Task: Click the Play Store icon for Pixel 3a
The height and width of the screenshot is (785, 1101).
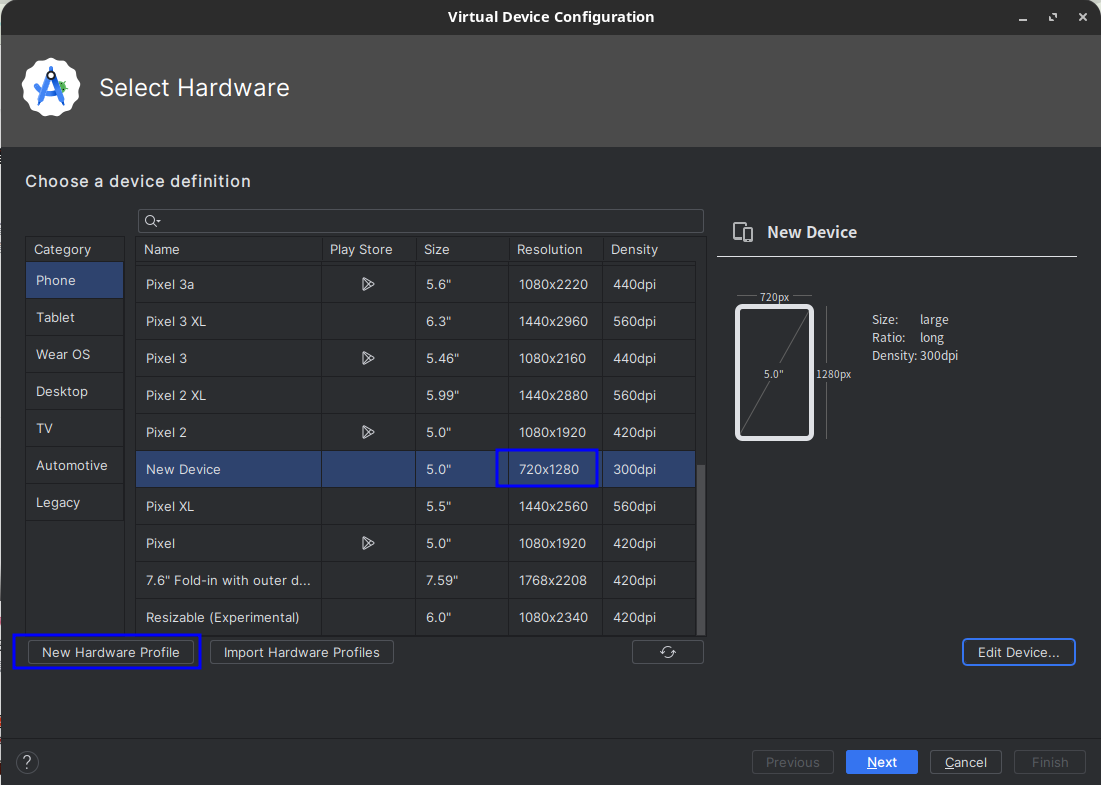Action: (x=367, y=284)
